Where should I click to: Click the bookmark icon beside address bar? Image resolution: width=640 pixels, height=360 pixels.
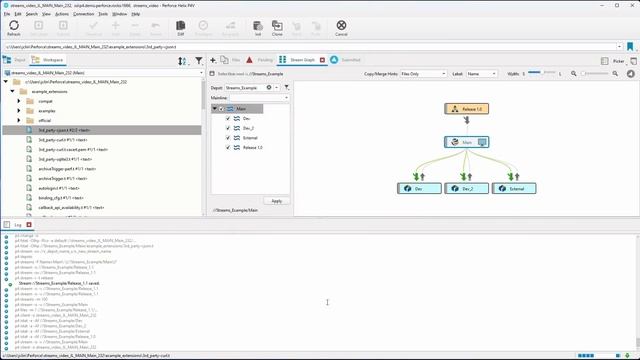630,47
